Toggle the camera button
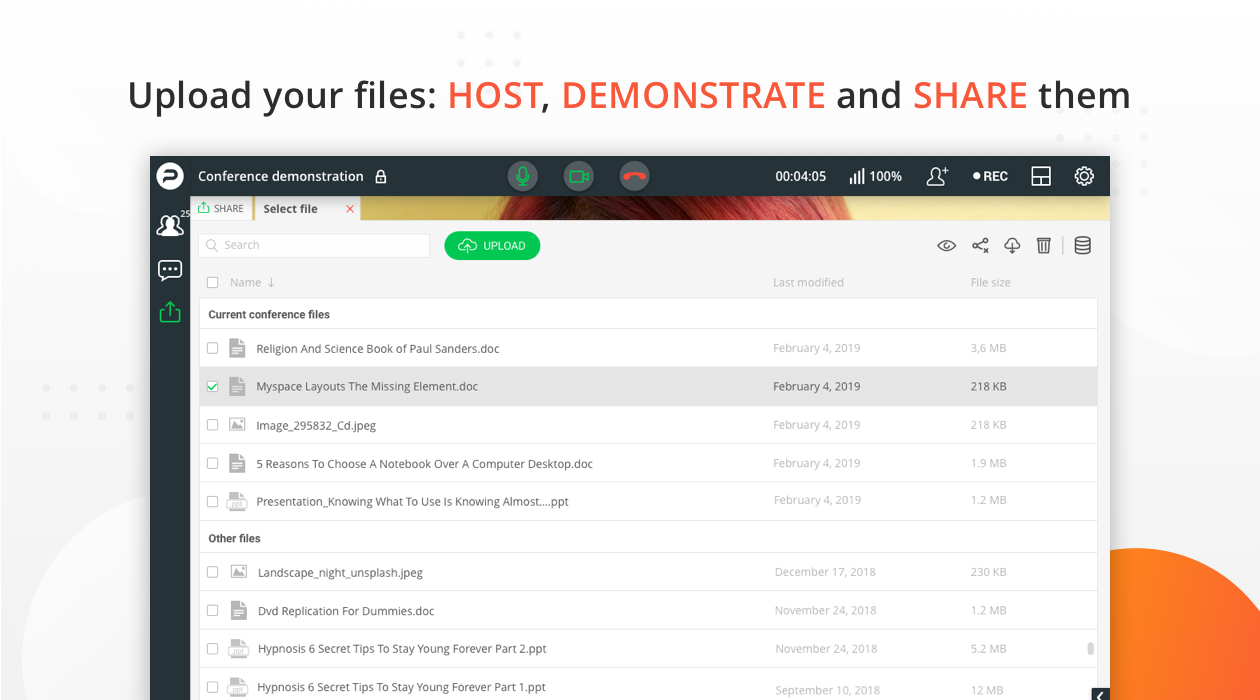The width and height of the screenshot is (1260, 700). click(x=578, y=177)
